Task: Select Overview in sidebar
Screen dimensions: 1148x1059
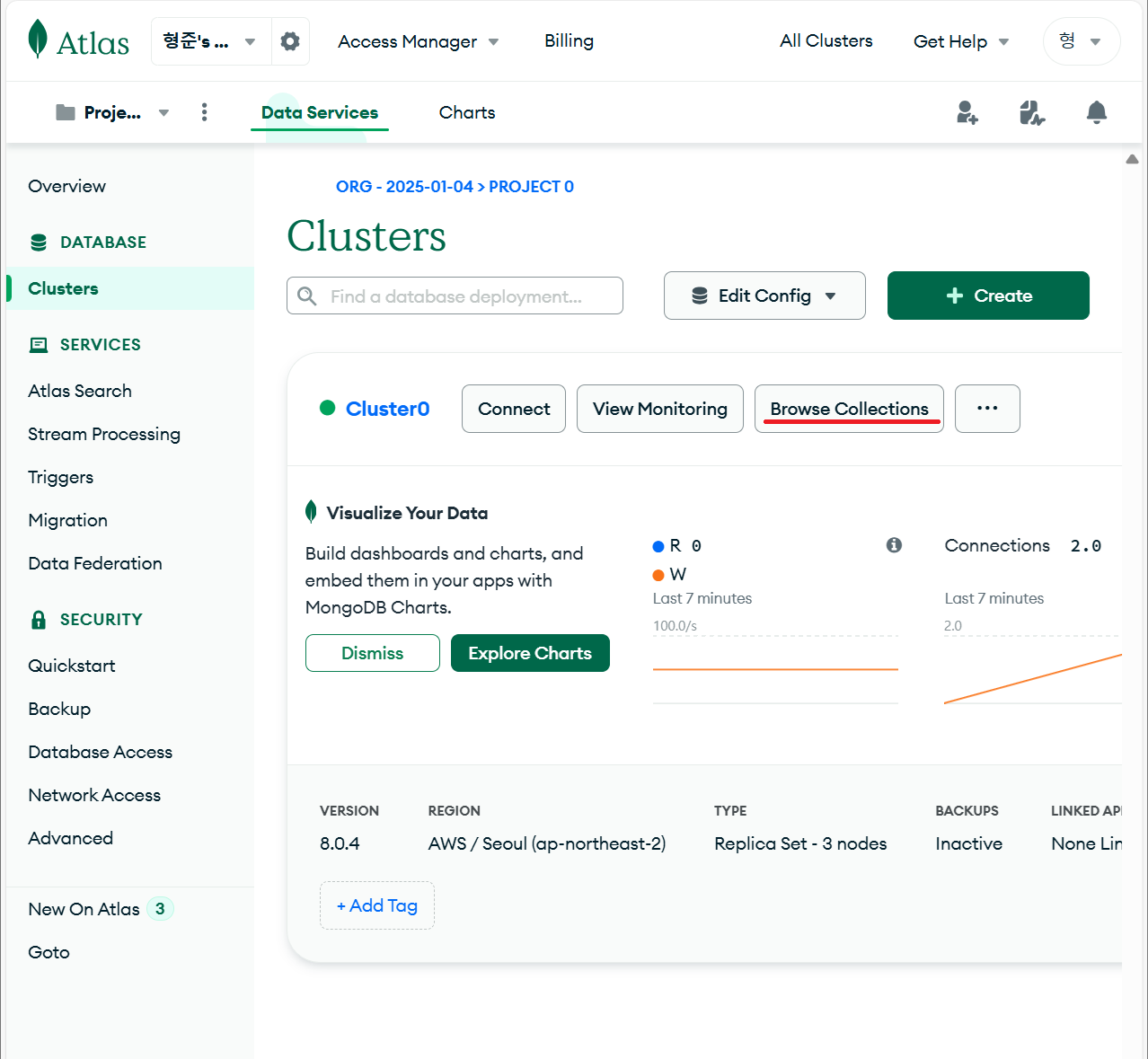Action: [x=67, y=186]
